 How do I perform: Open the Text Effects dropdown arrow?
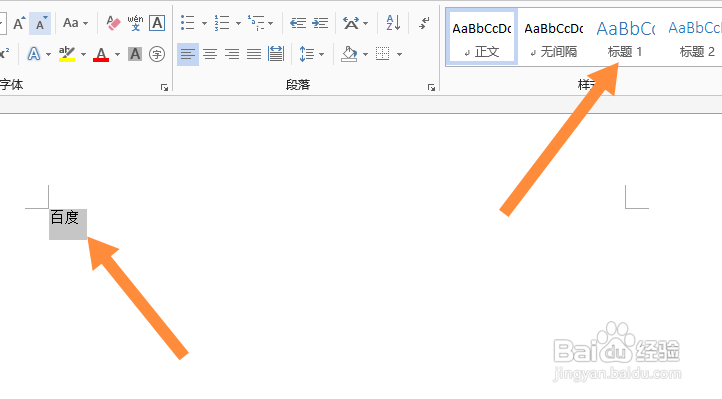pos(48,54)
